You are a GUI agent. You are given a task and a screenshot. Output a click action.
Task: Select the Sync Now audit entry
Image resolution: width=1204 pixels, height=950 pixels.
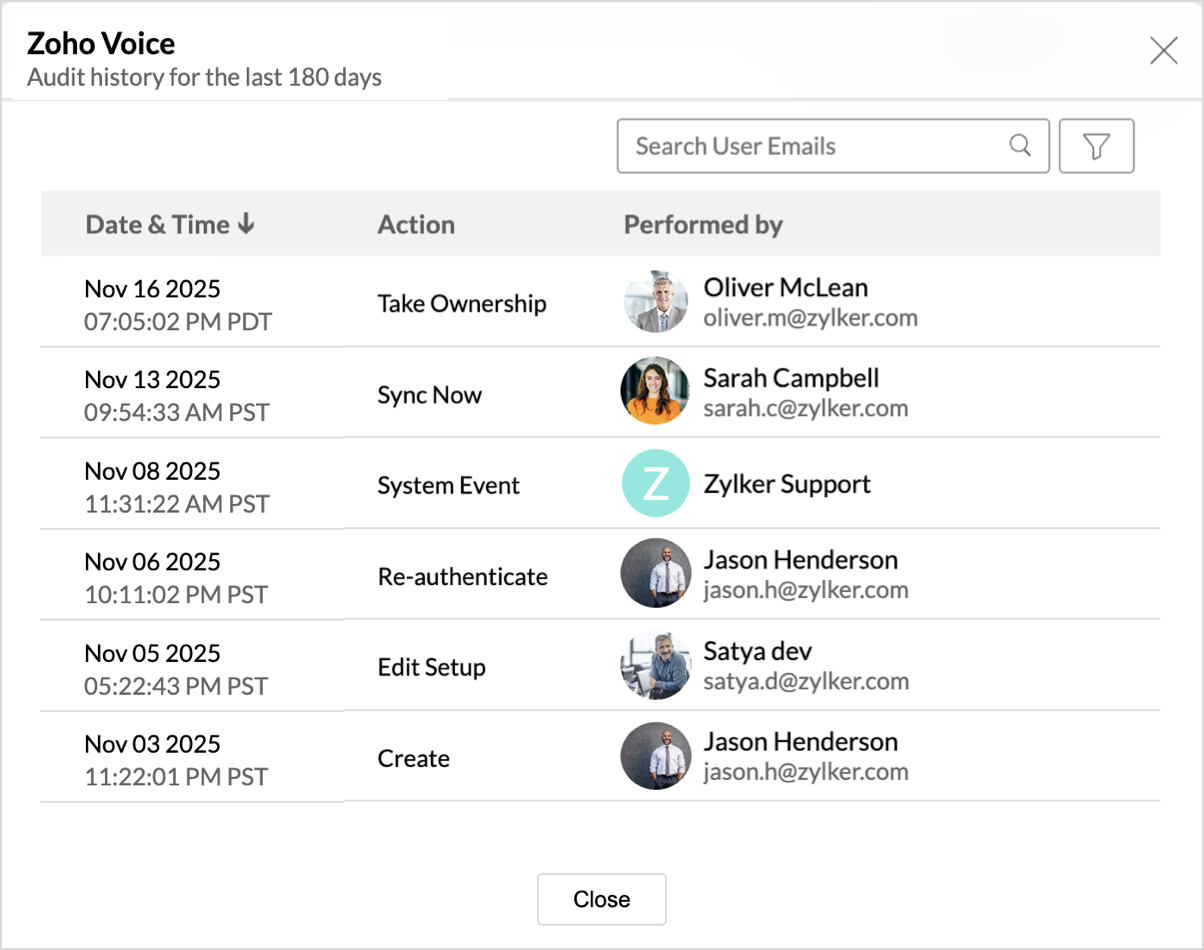[429, 395]
